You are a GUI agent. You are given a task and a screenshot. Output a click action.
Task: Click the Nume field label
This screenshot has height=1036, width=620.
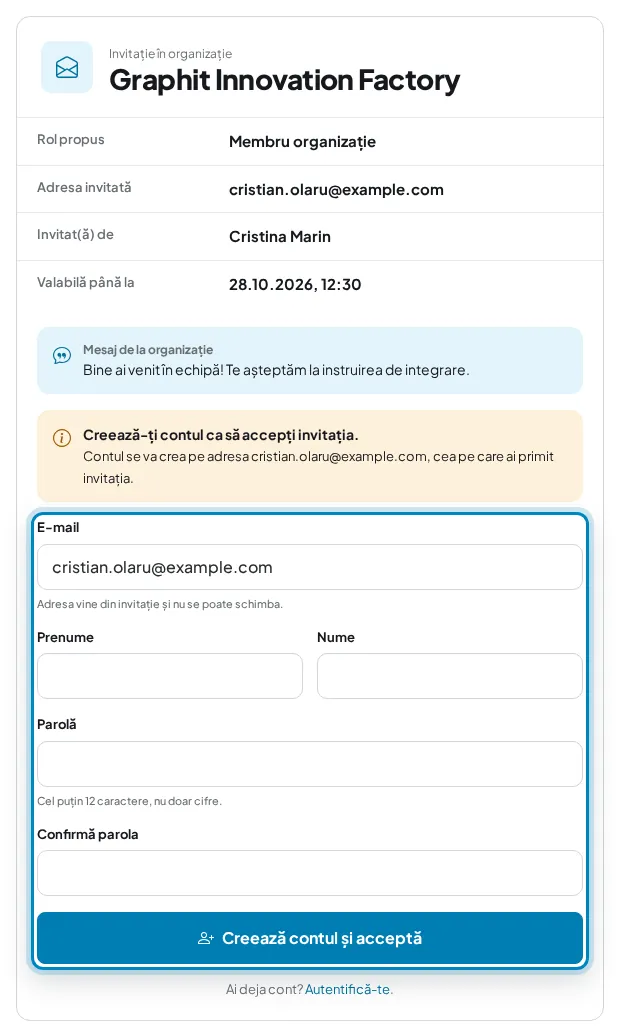click(x=336, y=637)
